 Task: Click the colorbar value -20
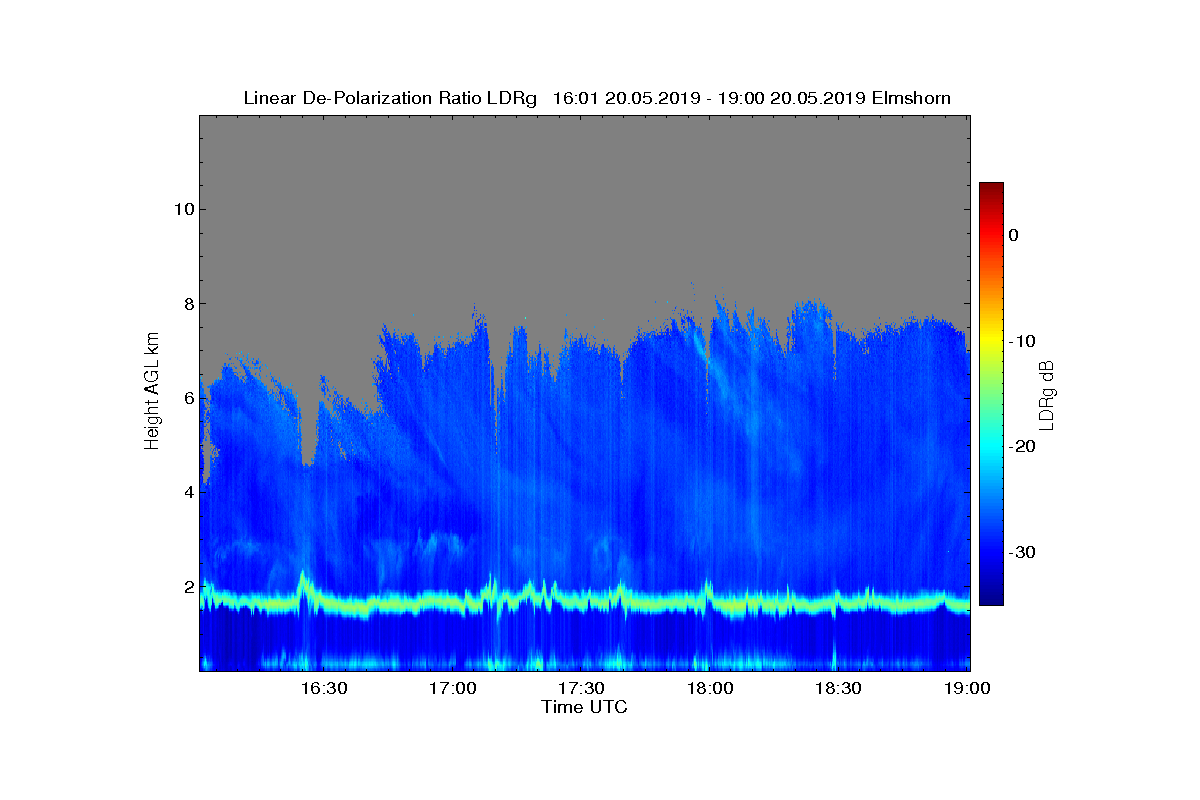1023,447
